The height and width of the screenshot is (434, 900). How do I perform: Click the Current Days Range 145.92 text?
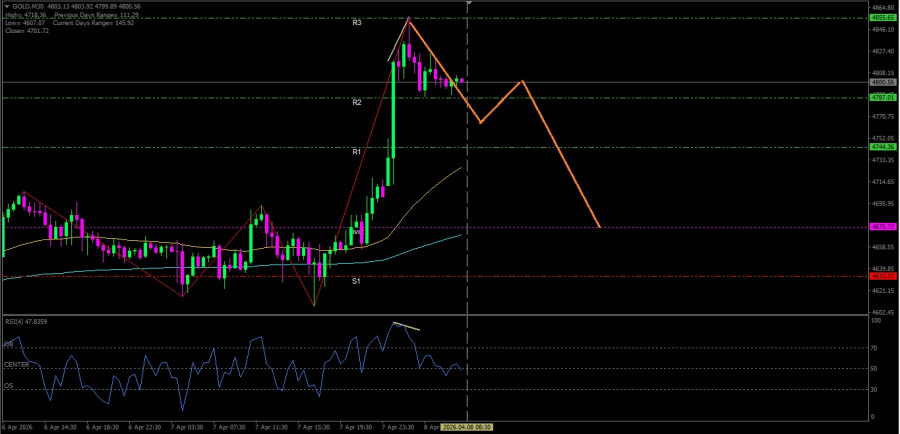pos(94,22)
